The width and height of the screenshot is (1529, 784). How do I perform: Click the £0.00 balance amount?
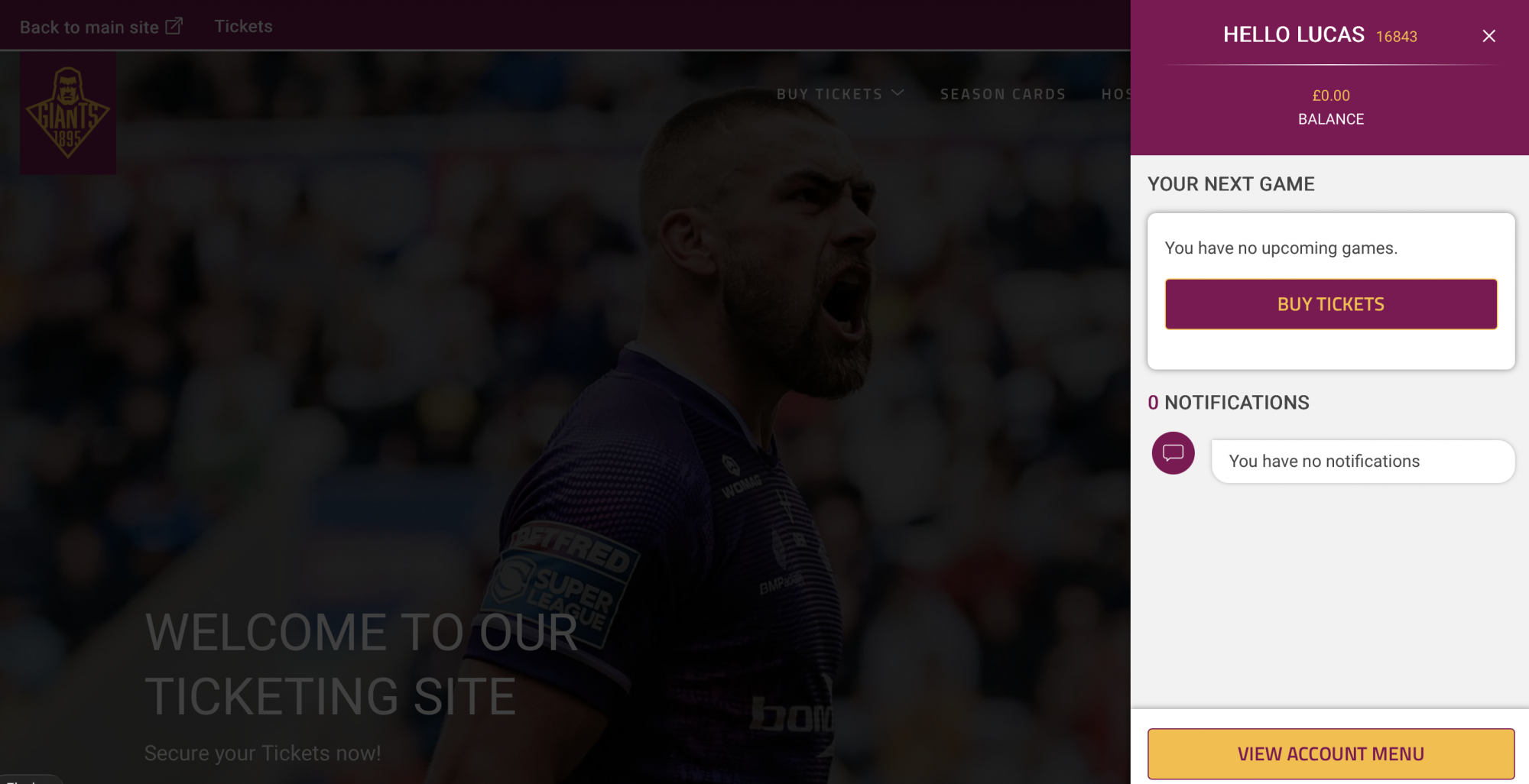1331,96
